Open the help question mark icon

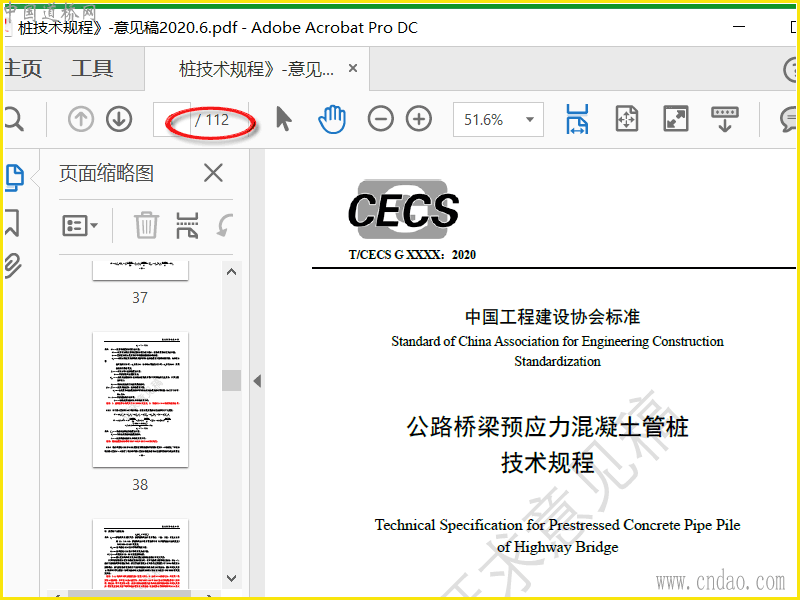coord(791,69)
